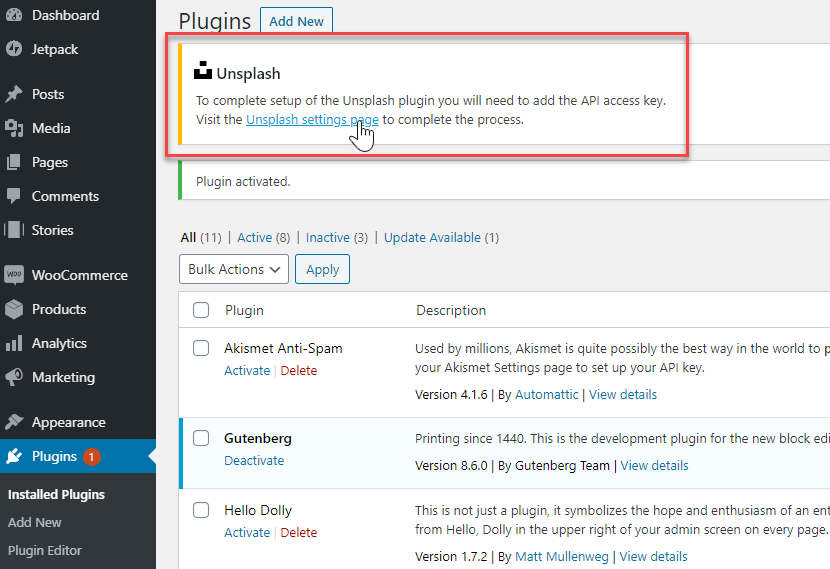Viewport: 830px width, 569px height.
Task: Show All plugins filter
Action: (188, 237)
